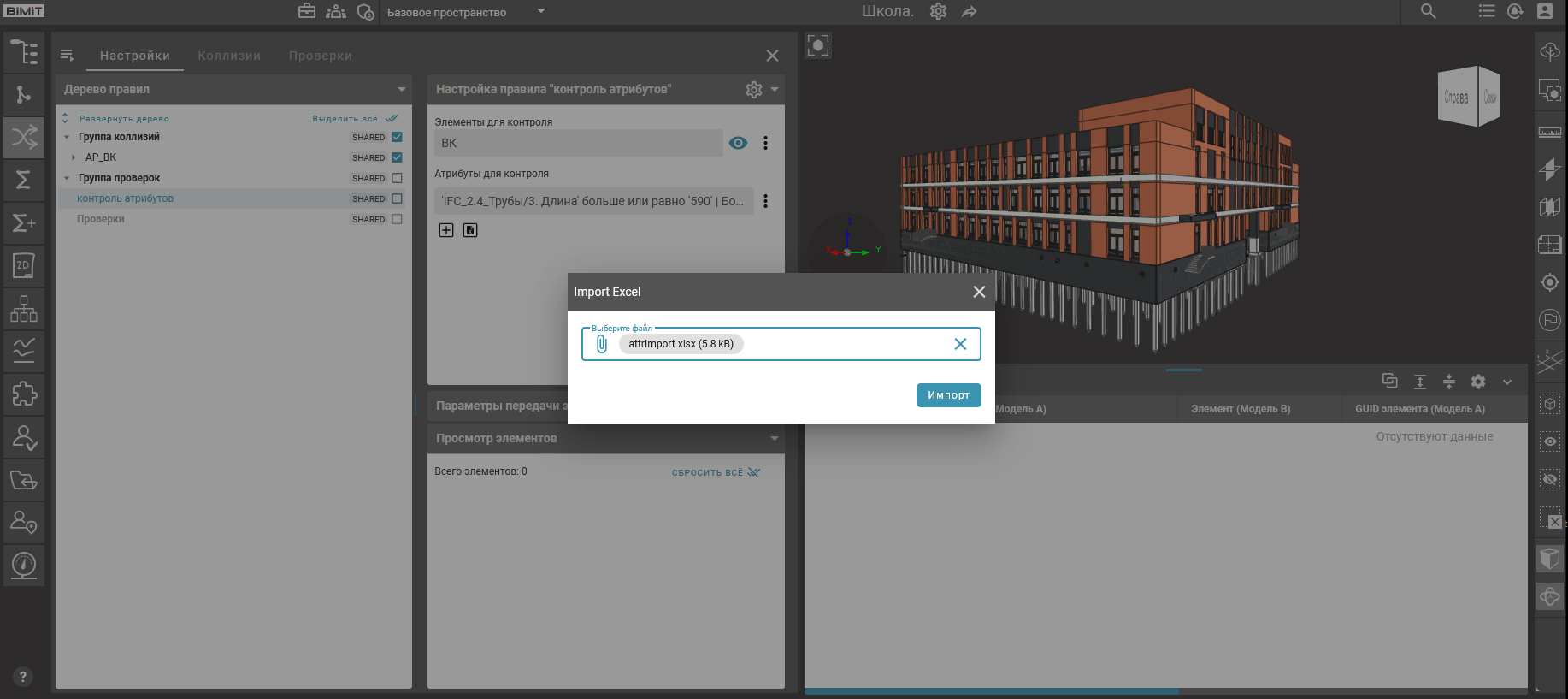This screenshot has height=699, width=1568.
Task: Toggle eye visibility for BK elements
Action: [x=738, y=143]
